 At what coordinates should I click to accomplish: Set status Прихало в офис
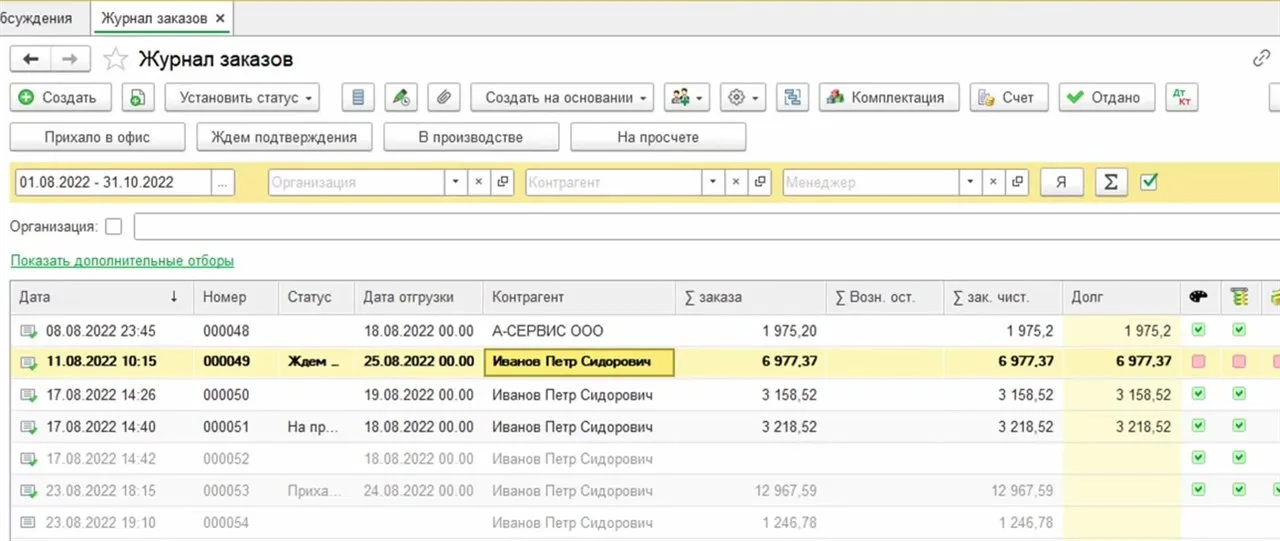pyautogui.click(x=98, y=137)
